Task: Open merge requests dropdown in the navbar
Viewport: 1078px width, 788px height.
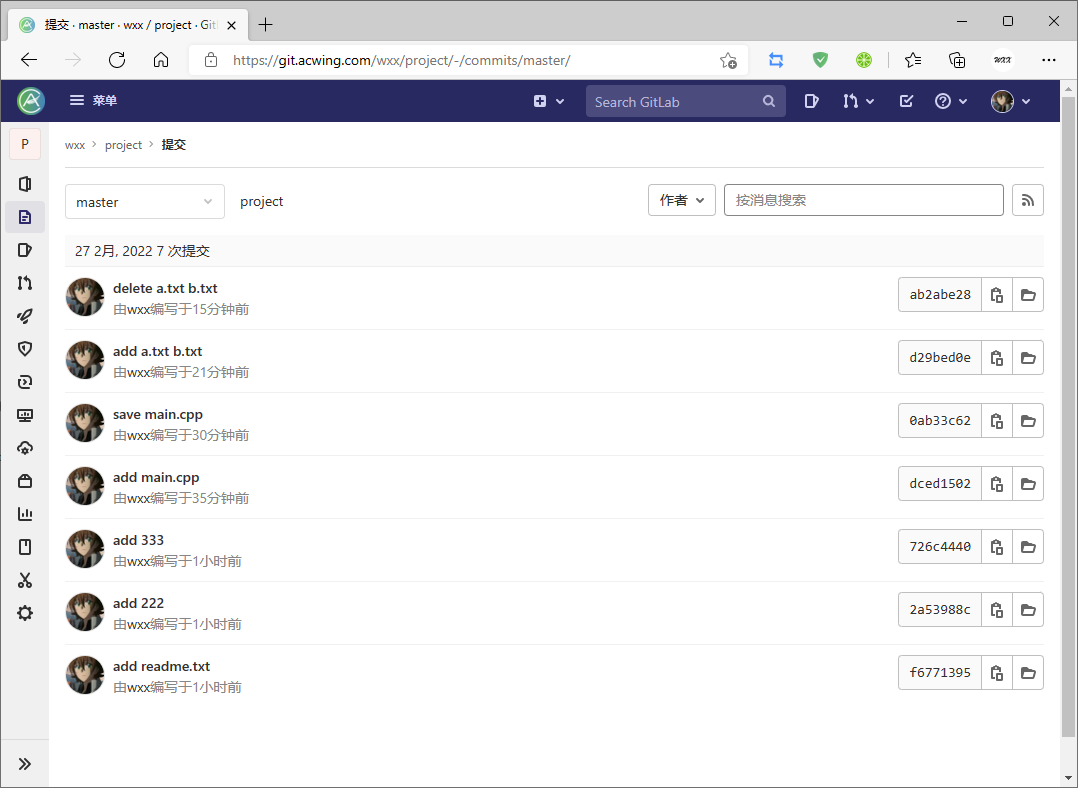Action: tap(858, 101)
